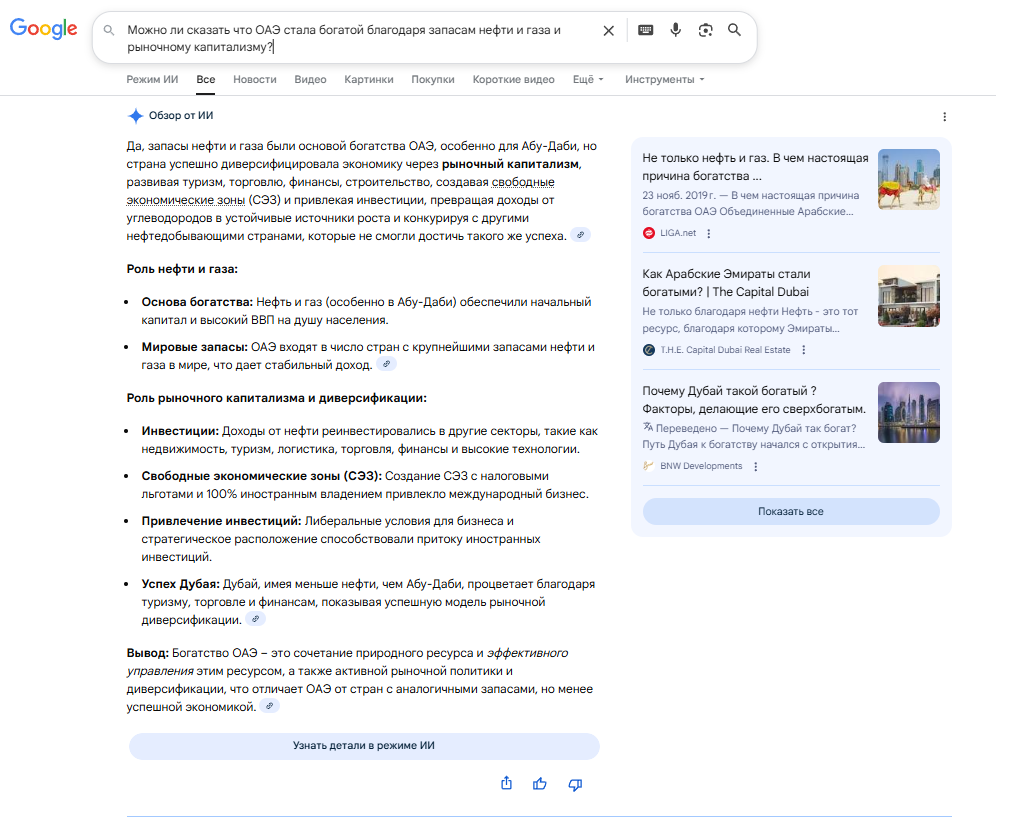Share the AI overview
Image resolution: width=1023 pixels, height=820 pixels.
click(x=506, y=783)
